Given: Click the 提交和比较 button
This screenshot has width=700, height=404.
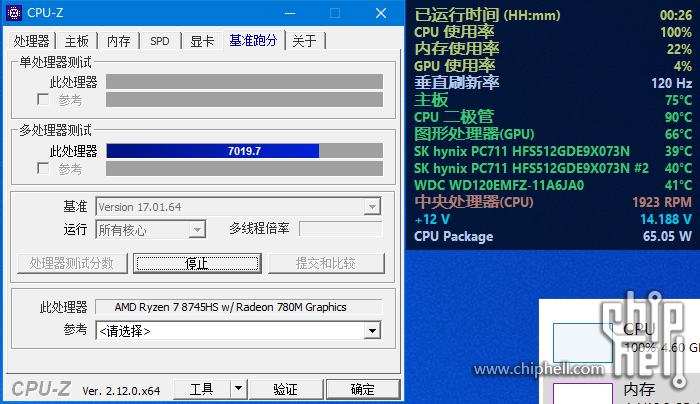Looking at the screenshot, I should [x=326, y=263].
